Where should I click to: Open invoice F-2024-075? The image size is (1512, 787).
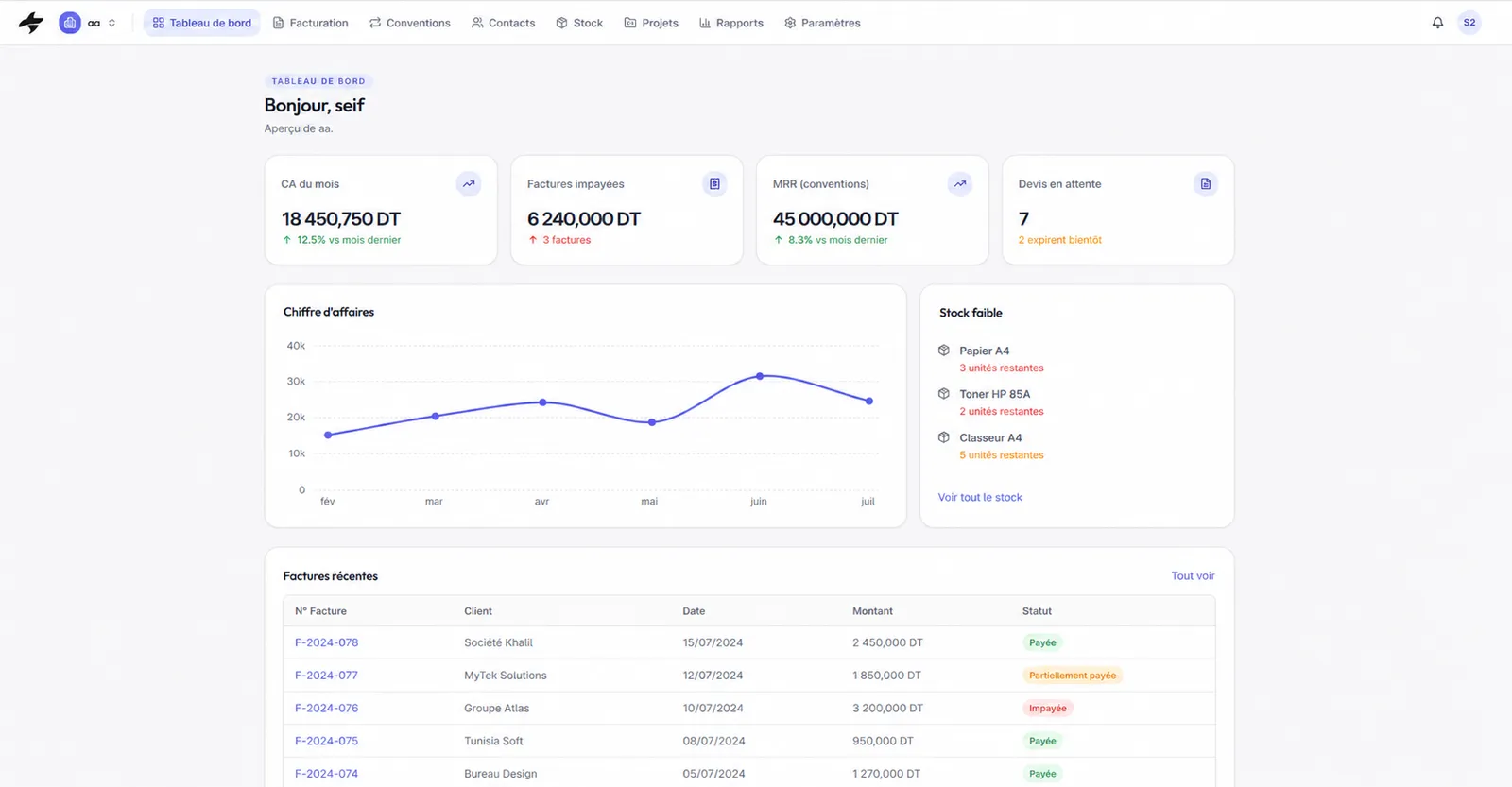(326, 742)
